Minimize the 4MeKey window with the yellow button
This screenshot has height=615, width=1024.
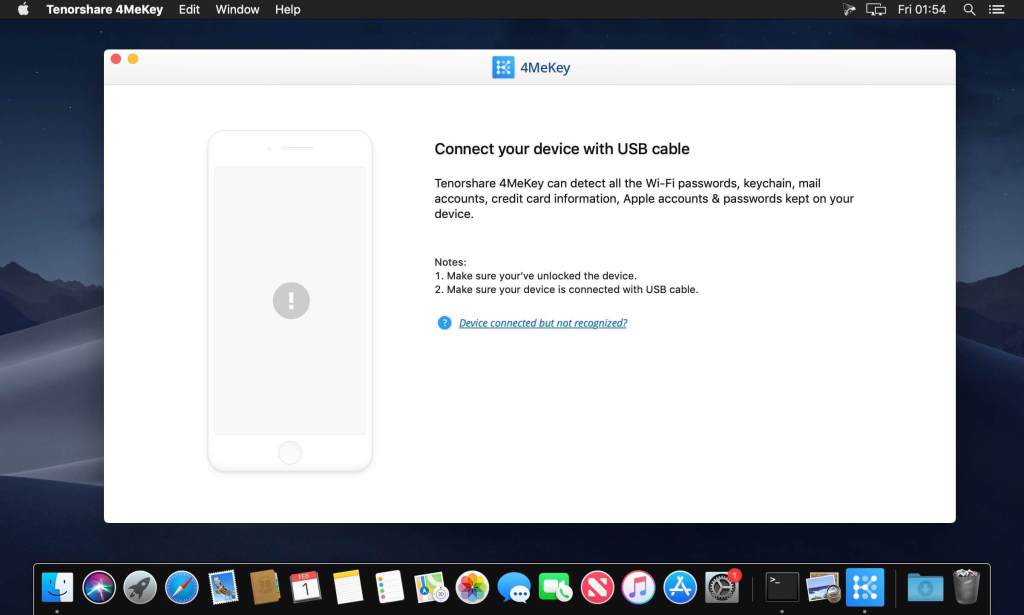point(133,59)
